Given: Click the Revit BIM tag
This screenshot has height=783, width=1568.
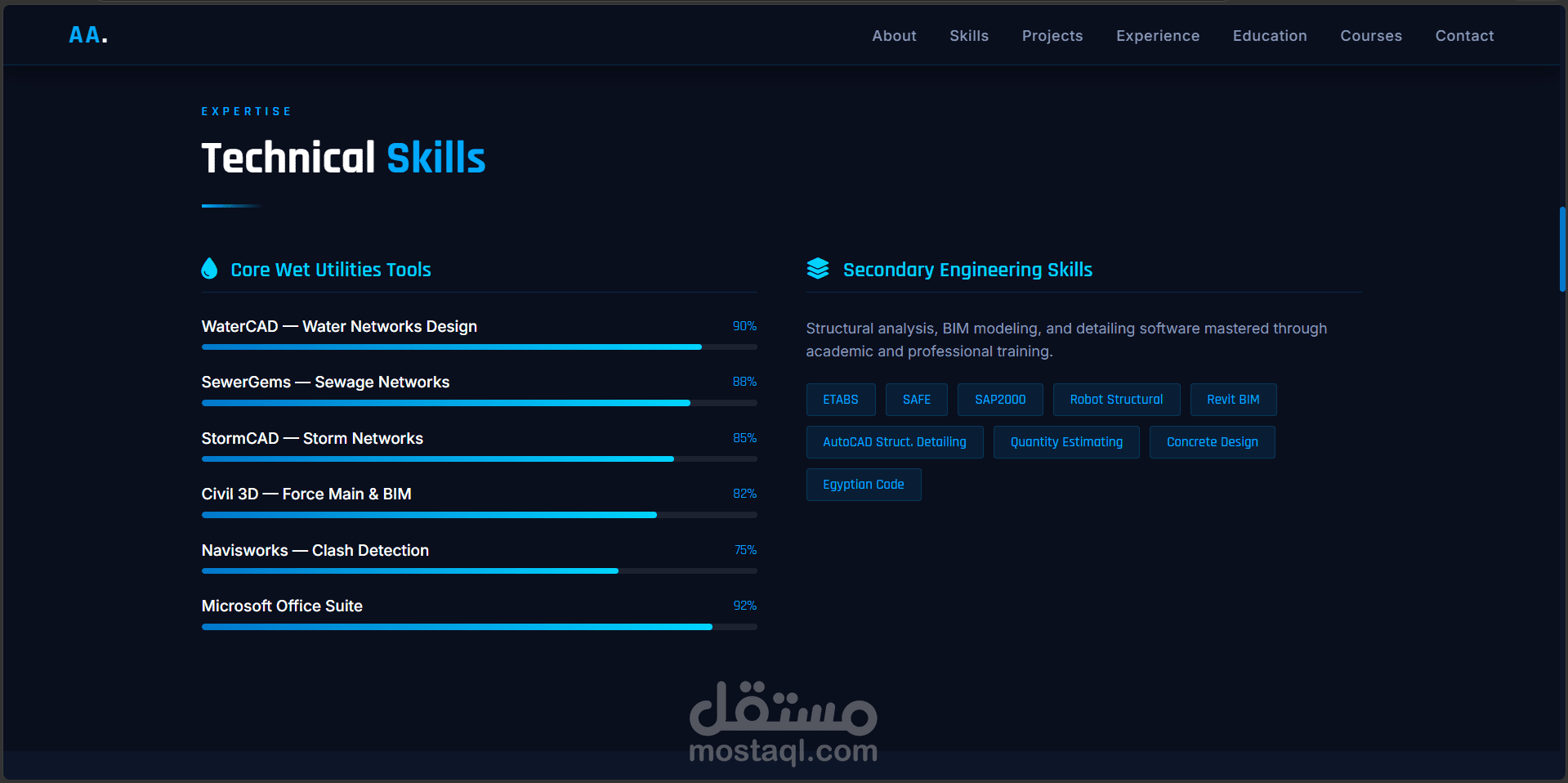Looking at the screenshot, I should (1233, 400).
